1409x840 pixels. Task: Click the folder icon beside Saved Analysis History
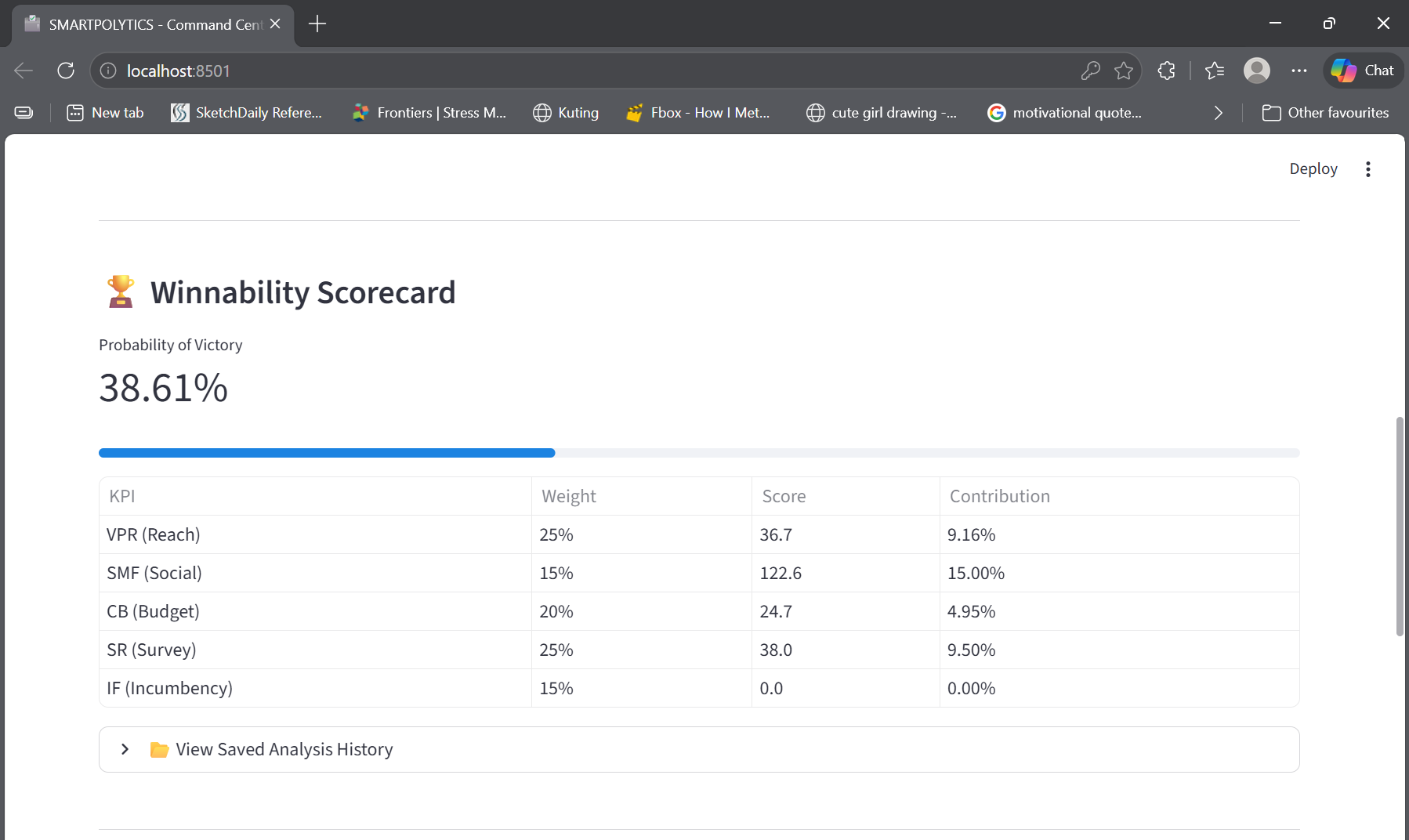coord(159,749)
